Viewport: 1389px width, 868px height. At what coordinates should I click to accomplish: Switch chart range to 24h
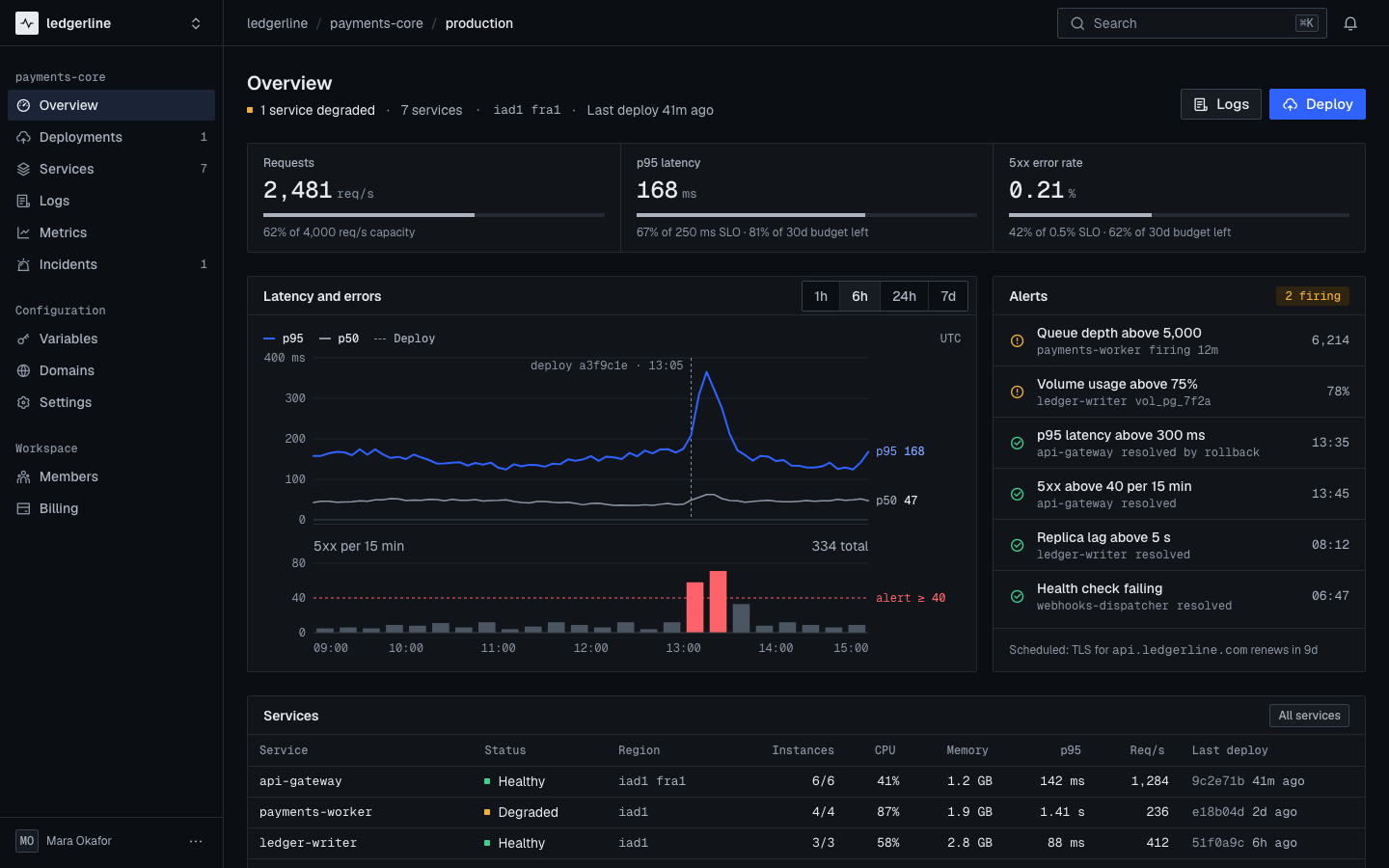point(904,296)
